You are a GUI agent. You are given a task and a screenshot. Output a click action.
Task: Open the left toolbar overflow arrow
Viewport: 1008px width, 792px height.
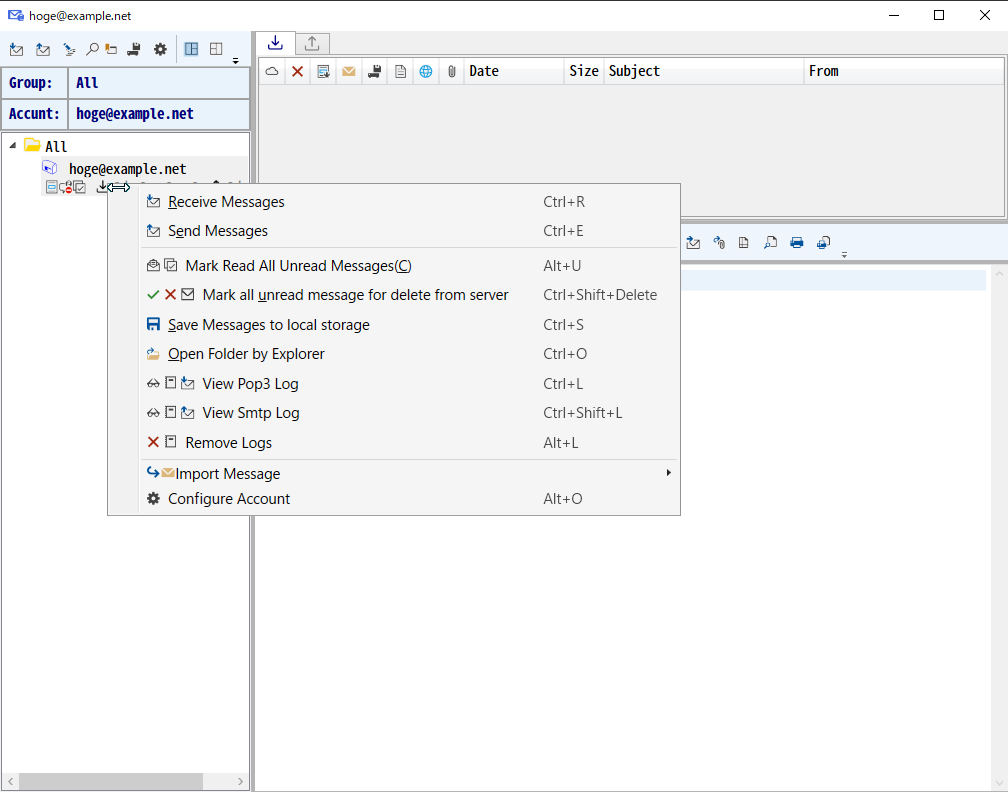(x=235, y=60)
